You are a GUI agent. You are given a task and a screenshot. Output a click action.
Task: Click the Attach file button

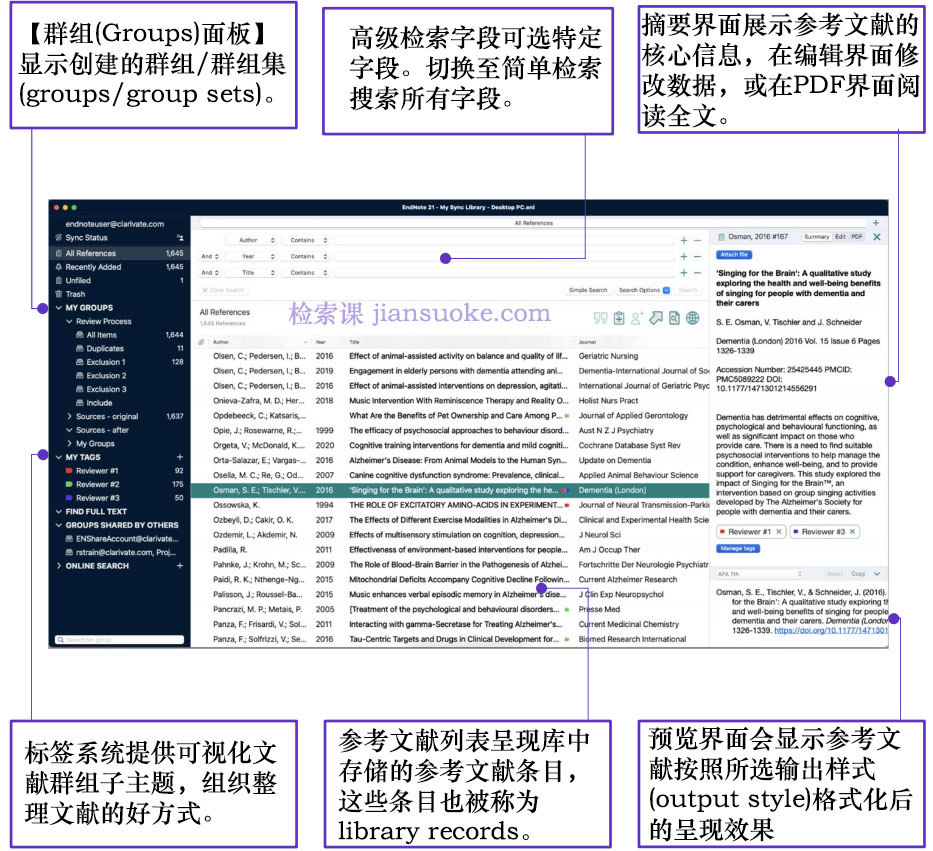734,255
